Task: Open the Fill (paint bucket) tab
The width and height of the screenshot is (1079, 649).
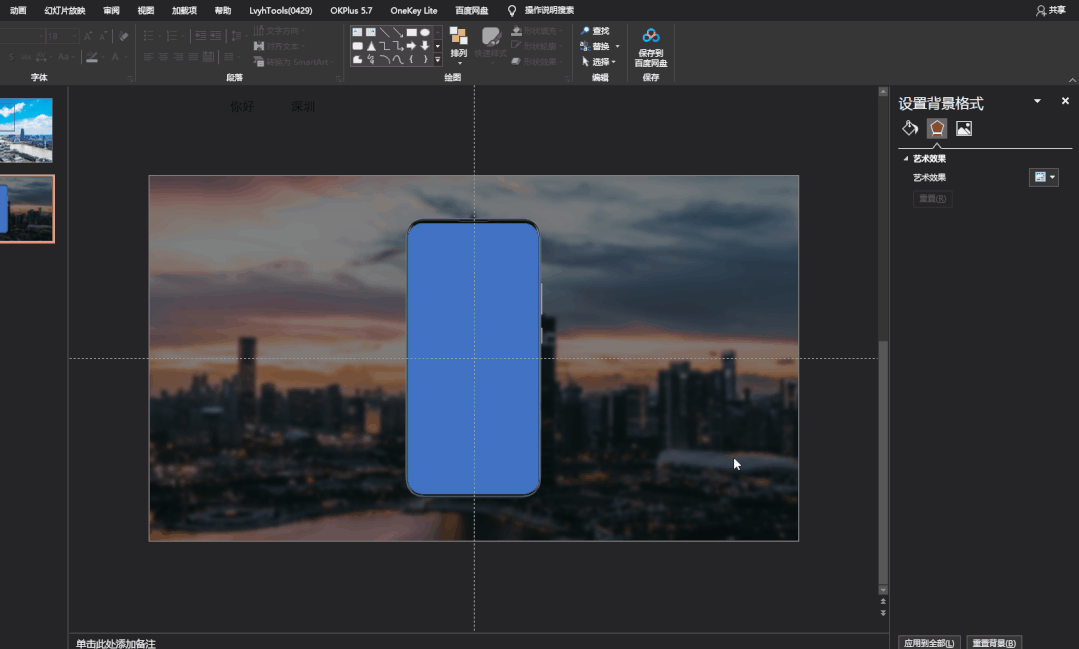Action: (910, 128)
